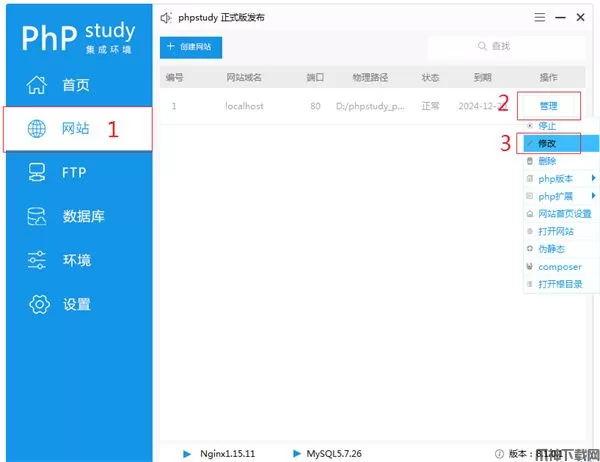Click the database cloud icon in sidebar
Screen dimensions: 600x462
tap(37, 216)
